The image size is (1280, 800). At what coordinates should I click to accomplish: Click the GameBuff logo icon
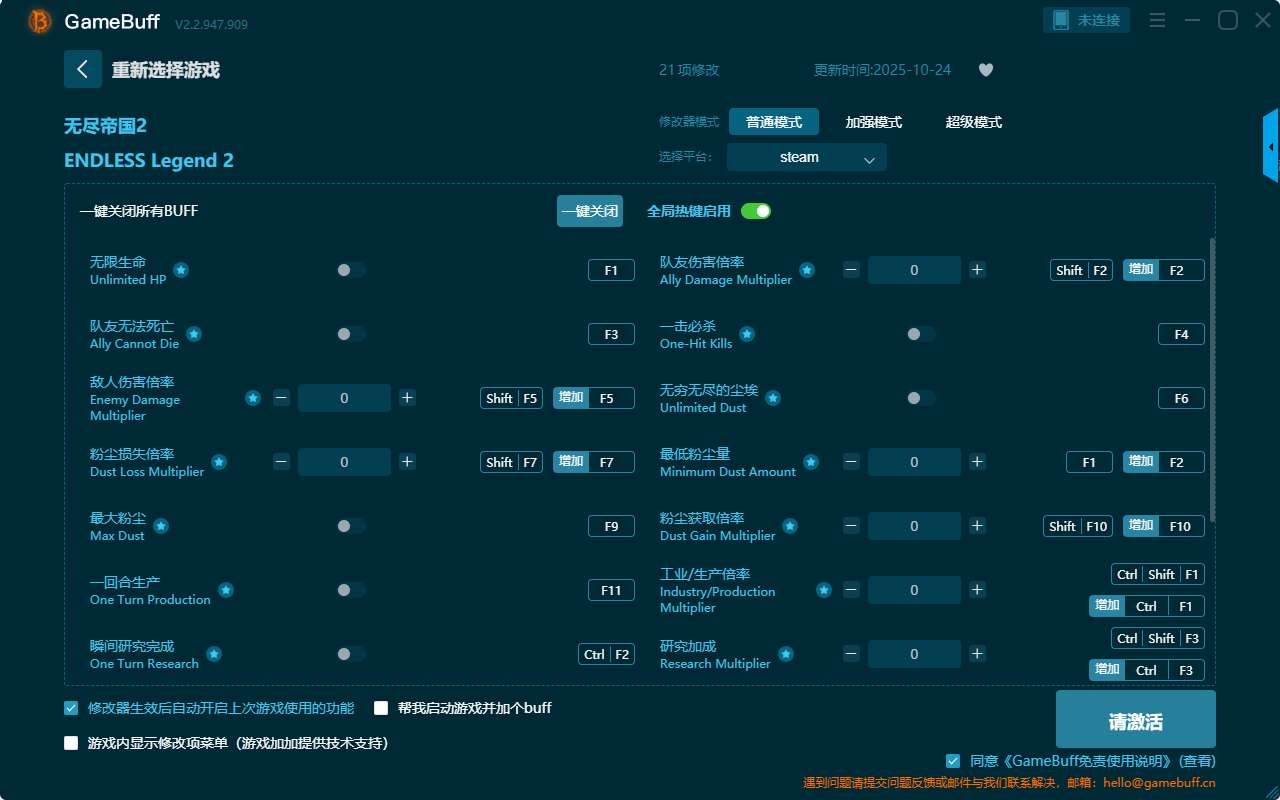40,21
